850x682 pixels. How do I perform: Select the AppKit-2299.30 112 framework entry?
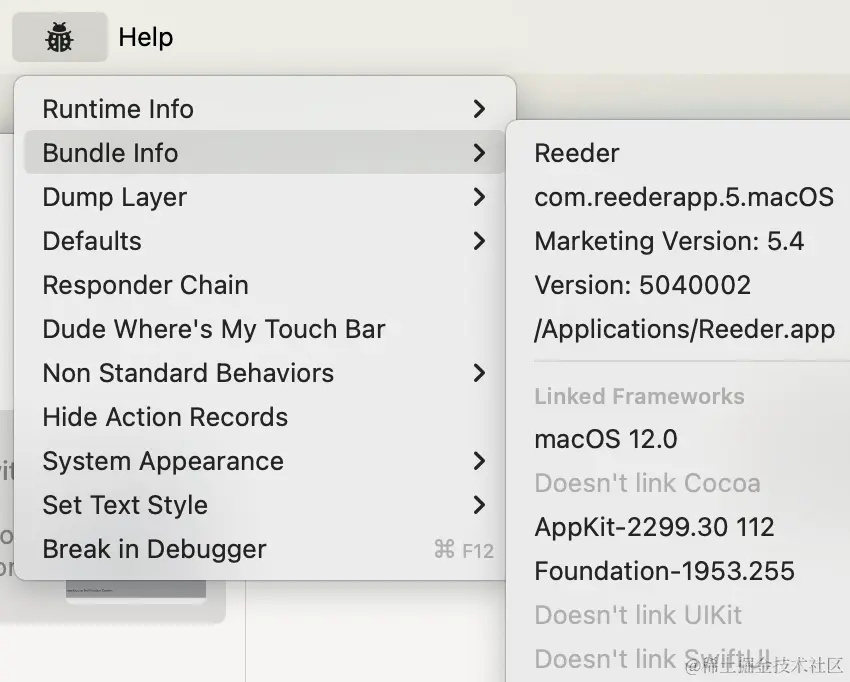point(654,527)
